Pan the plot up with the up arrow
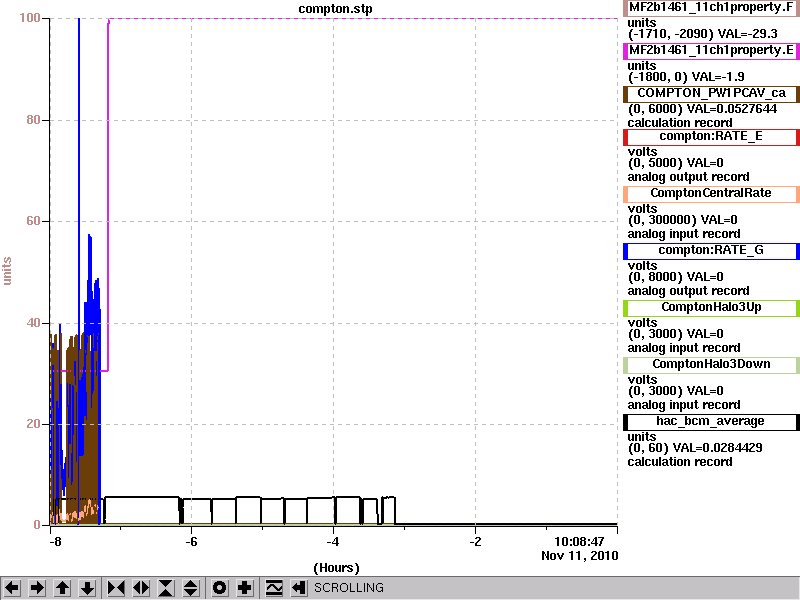 62,588
